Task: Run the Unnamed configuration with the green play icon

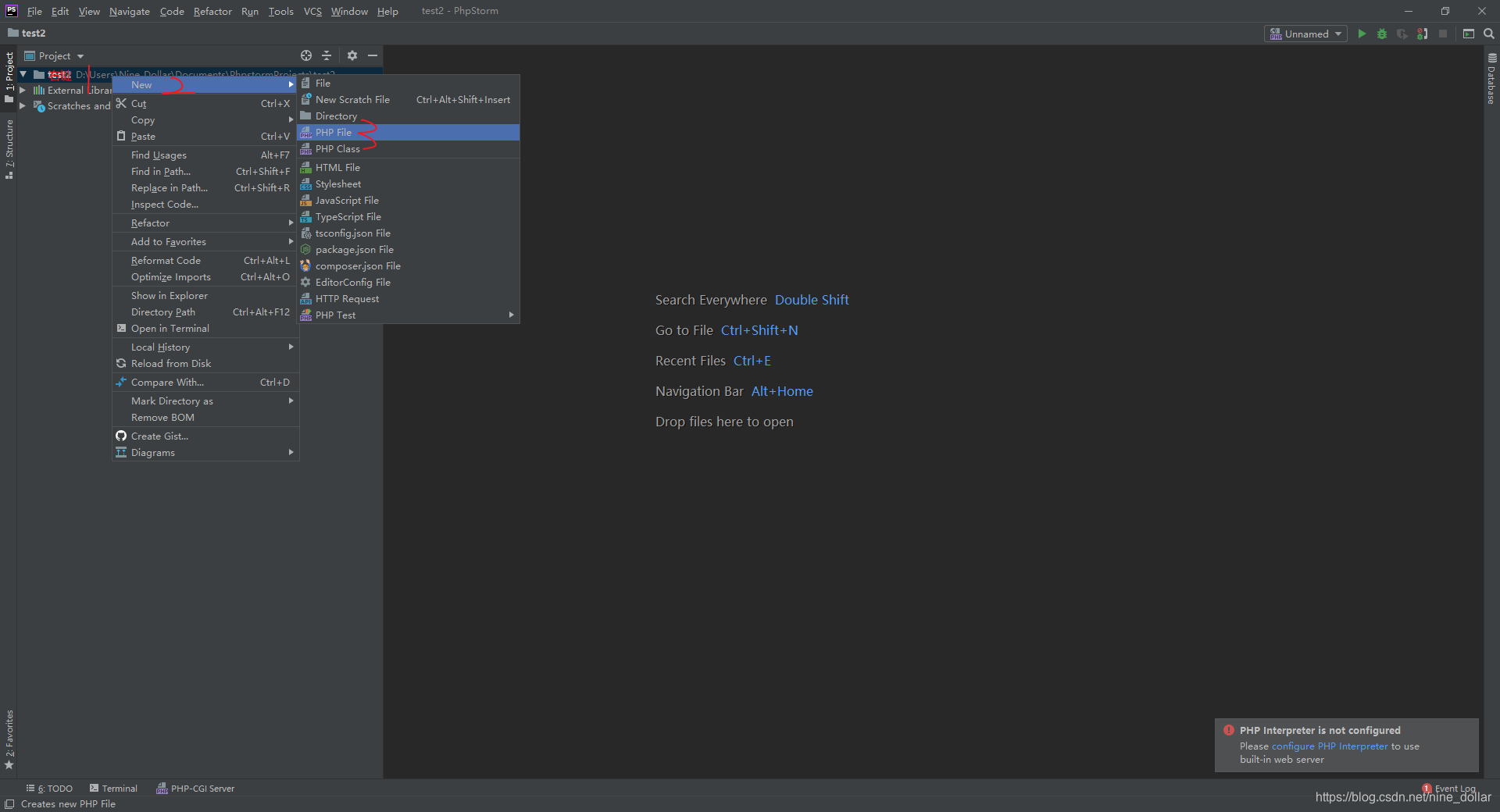Action: (x=1362, y=34)
